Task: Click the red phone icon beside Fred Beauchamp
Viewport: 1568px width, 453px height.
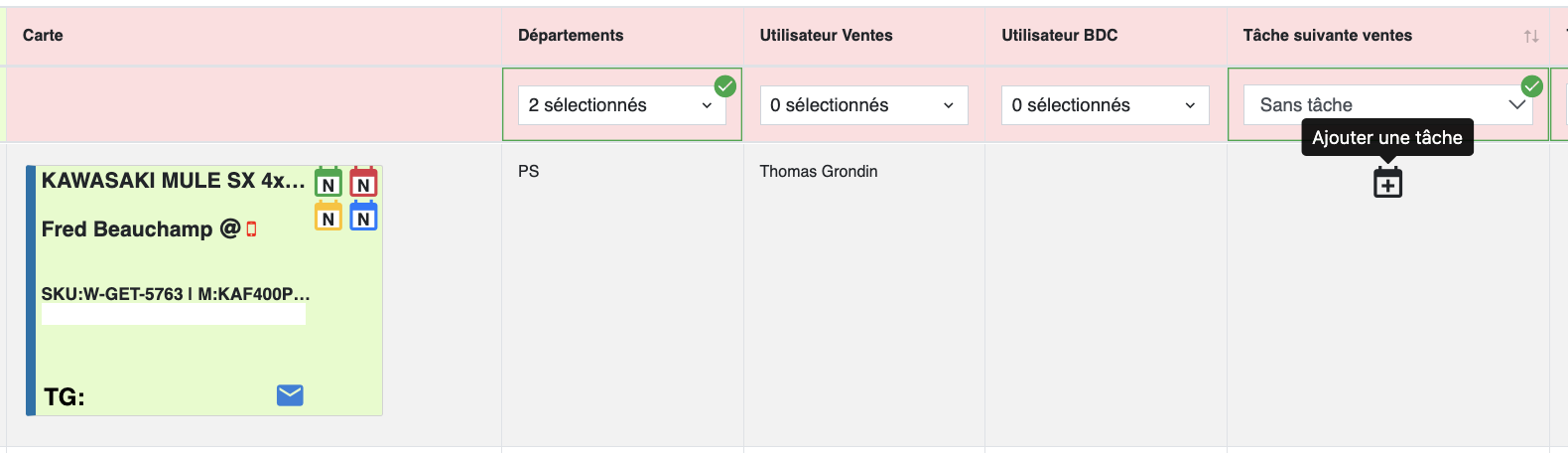Action: 251,229
